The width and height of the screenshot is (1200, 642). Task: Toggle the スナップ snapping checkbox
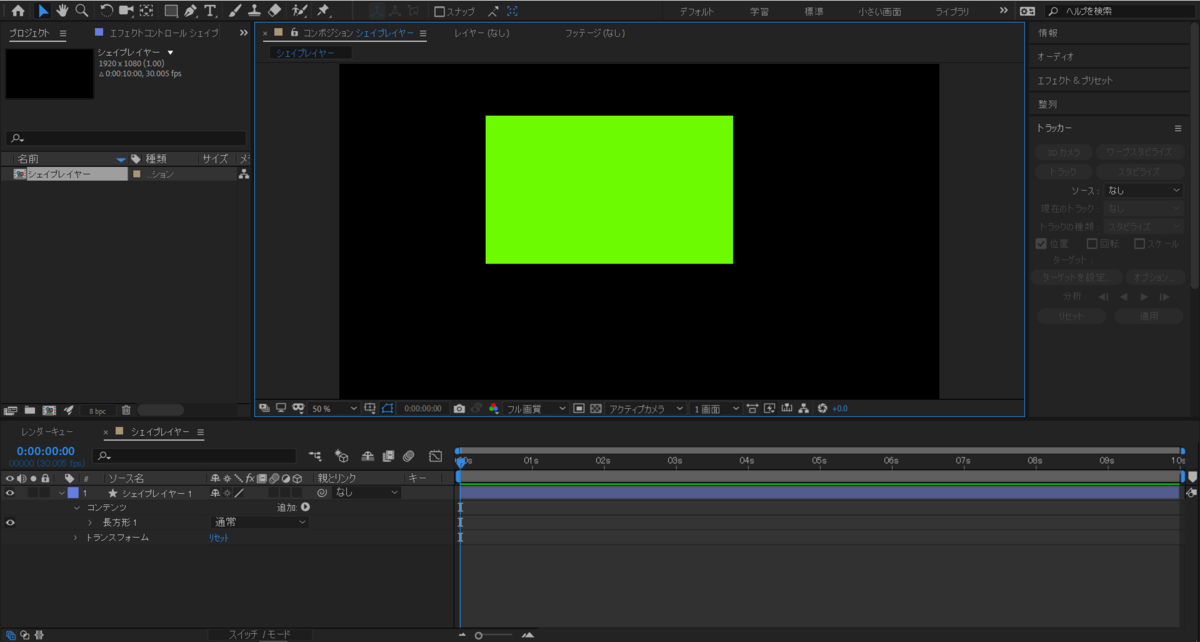pyautogui.click(x=440, y=11)
